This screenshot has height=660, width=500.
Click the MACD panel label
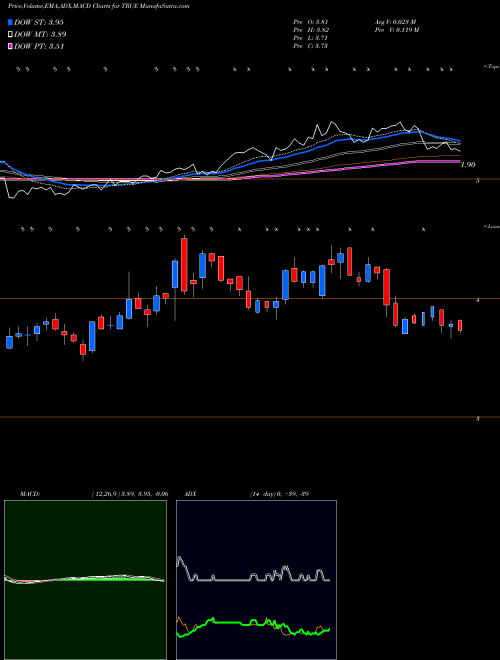[30, 494]
